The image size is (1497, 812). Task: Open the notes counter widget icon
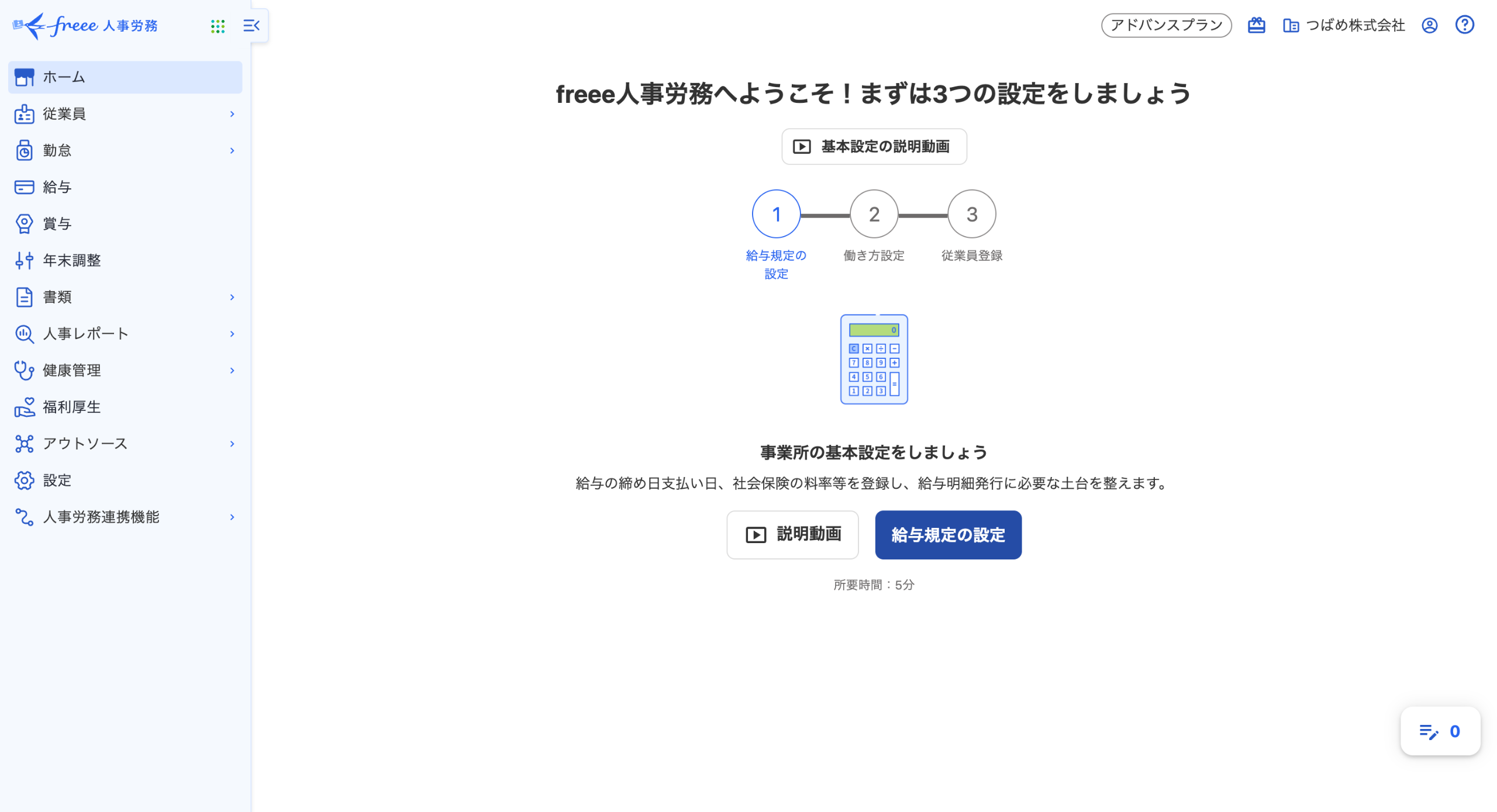coord(1429,731)
